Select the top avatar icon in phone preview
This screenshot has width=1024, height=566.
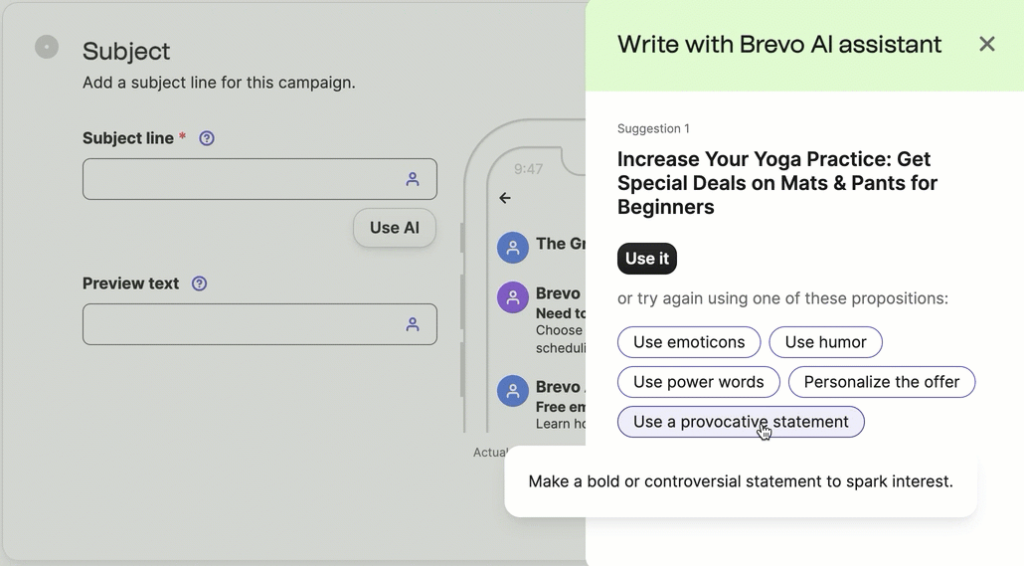pyautogui.click(x=513, y=247)
